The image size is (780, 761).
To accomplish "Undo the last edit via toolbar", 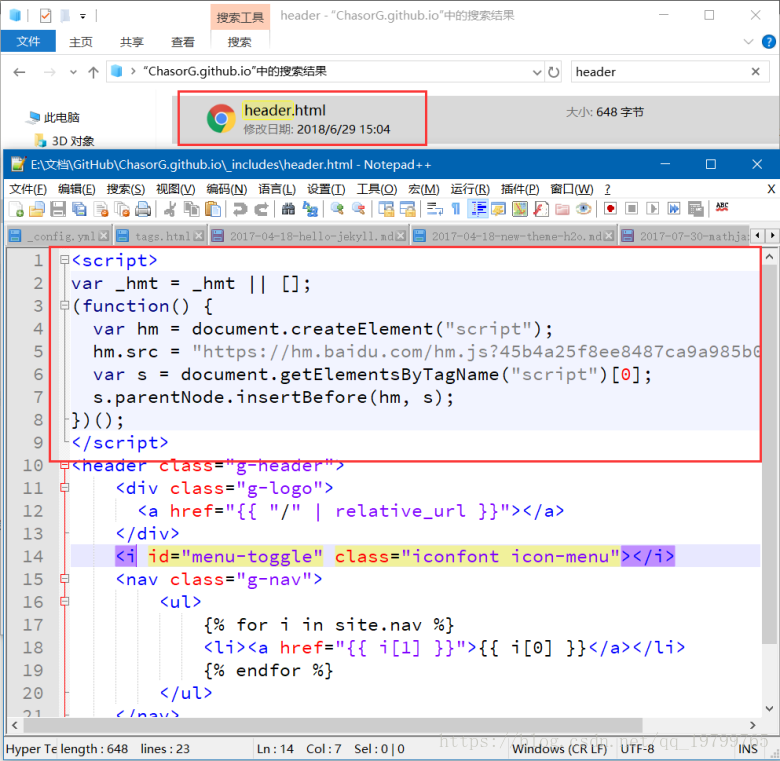I will point(240,209).
